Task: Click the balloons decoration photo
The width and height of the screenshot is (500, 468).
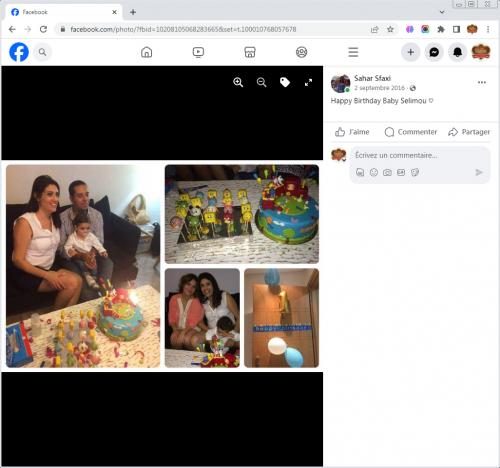Action: [282, 318]
